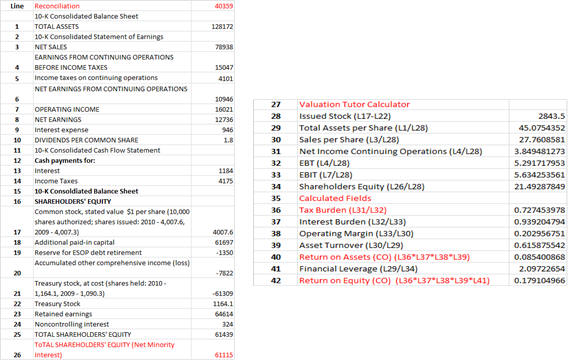Screen dimensions: 568x360
Task: Click the OPERATING INCOME value 16021
Action: point(213,109)
